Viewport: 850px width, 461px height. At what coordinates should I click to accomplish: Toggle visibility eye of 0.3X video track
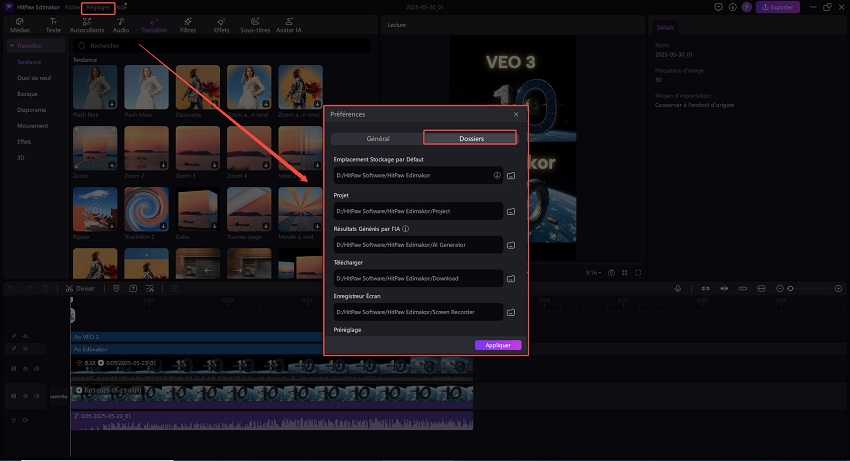tap(25, 369)
